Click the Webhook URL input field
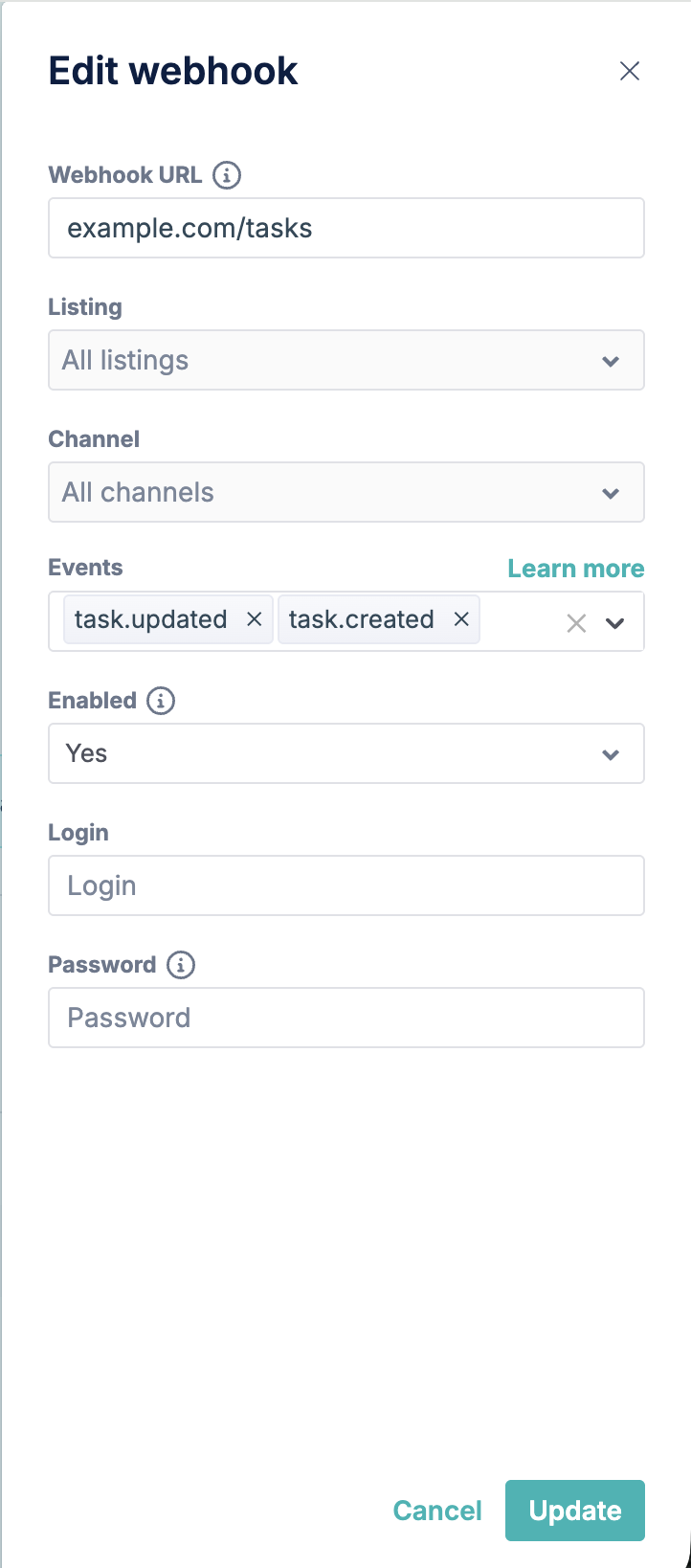The height and width of the screenshot is (1568, 691). click(x=346, y=228)
